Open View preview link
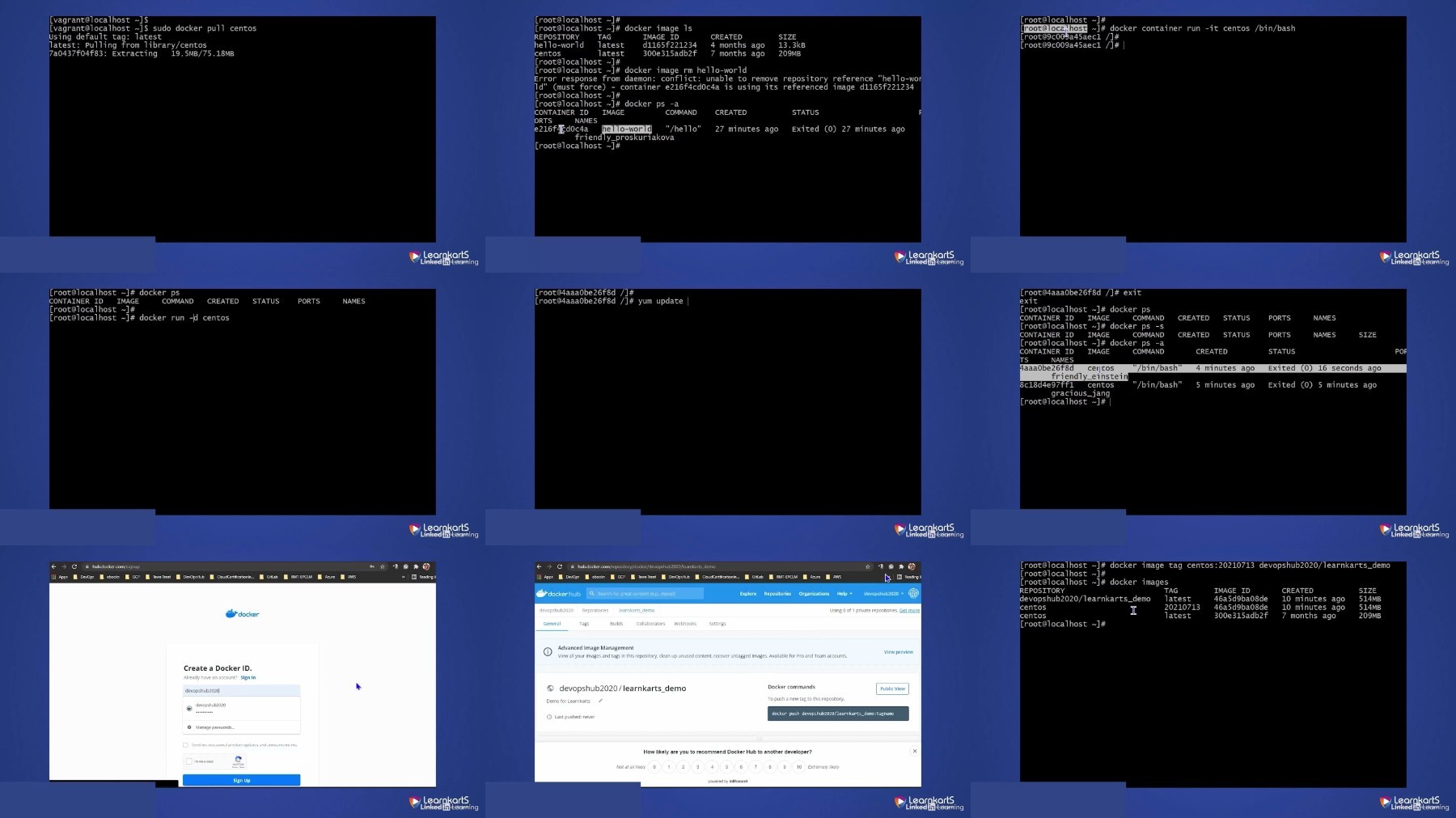Image resolution: width=1456 pixels, height=818 pixels. coord(898,651)
